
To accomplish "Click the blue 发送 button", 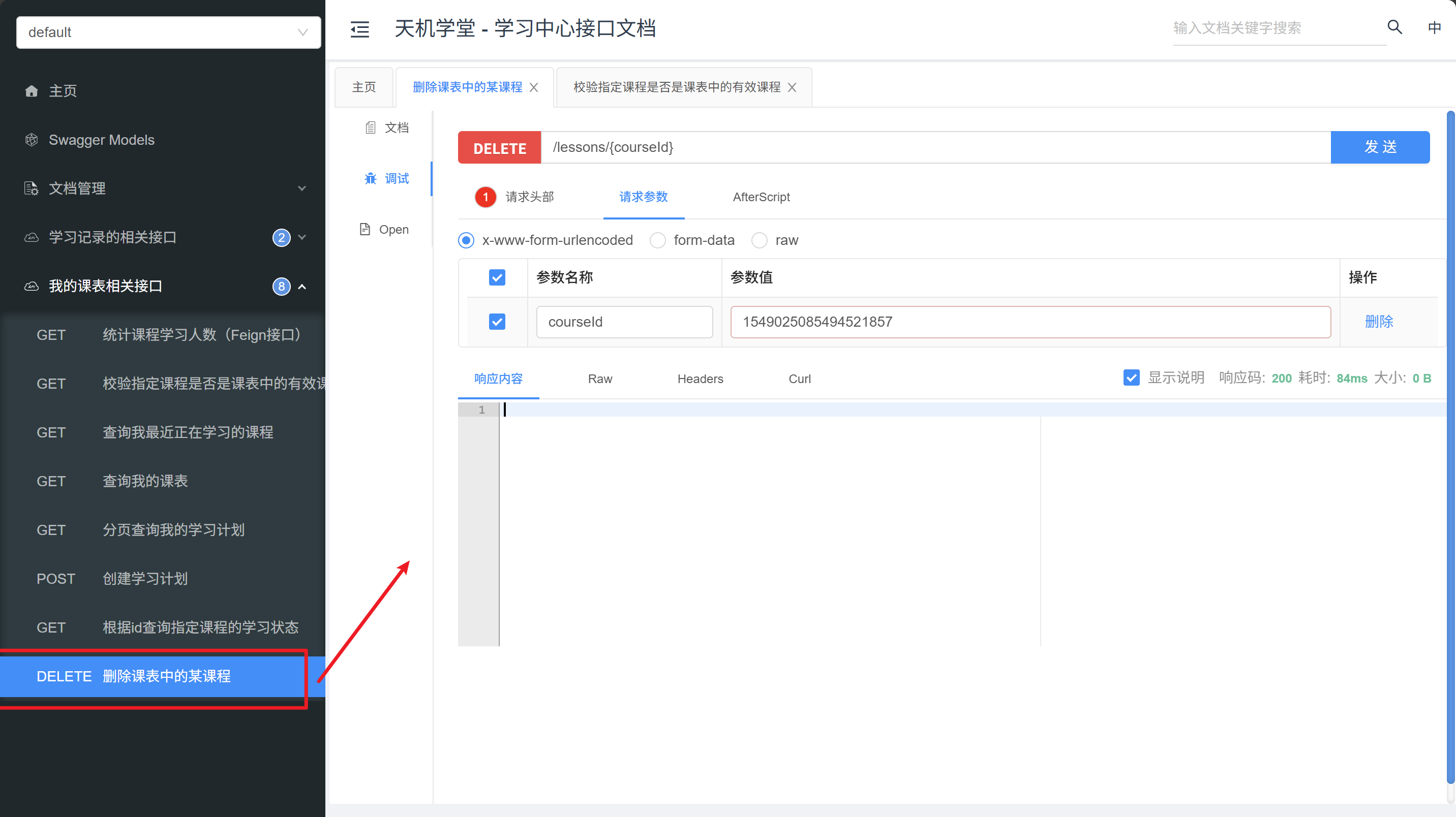I will 1380,147.
